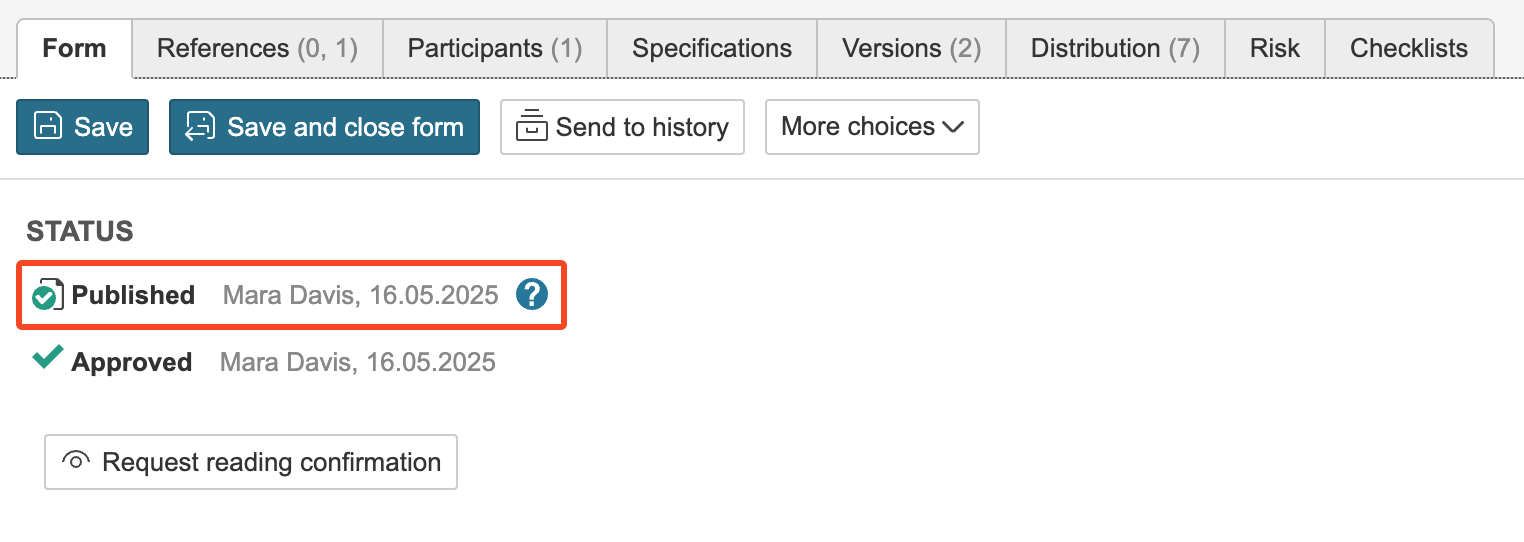Screen dimensions: 1524x542
Task: Click the Published document status icon
Action: click(x=46, y=295)
